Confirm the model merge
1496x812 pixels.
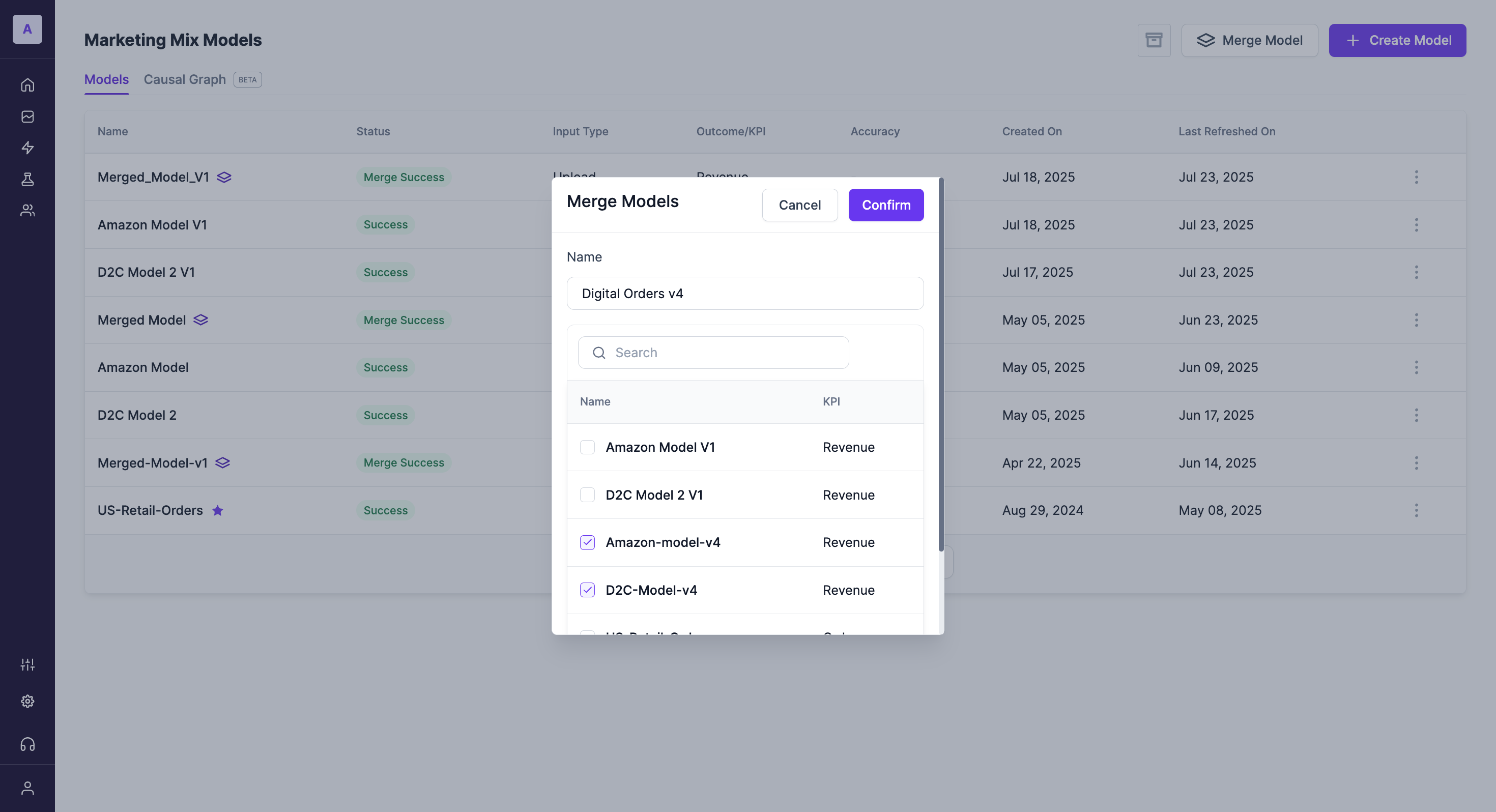pos(885,205)
